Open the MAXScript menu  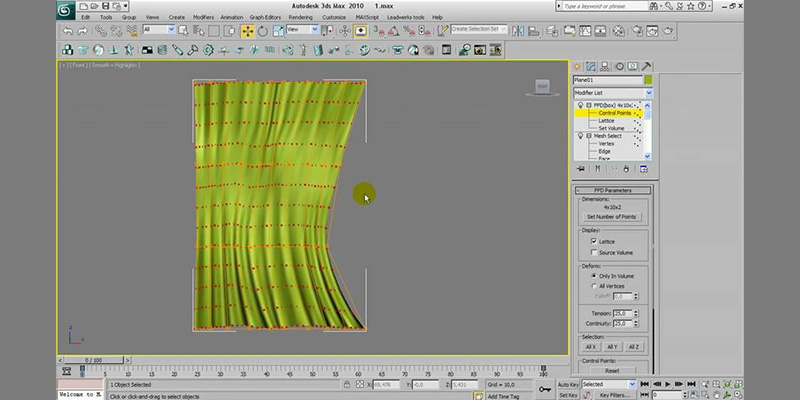click(x=367, y=17)
